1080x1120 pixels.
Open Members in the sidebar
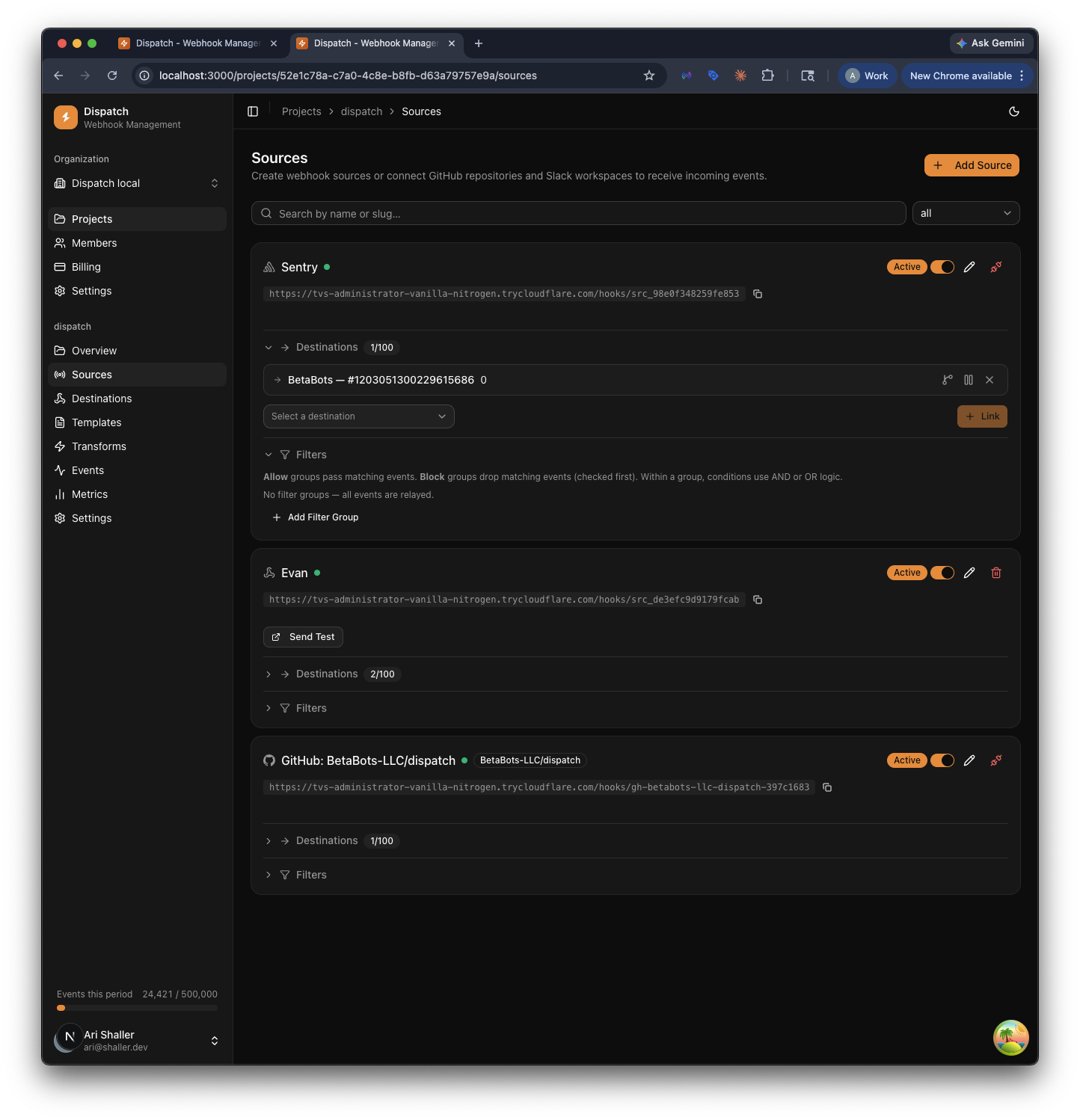(x=138, y=243)
